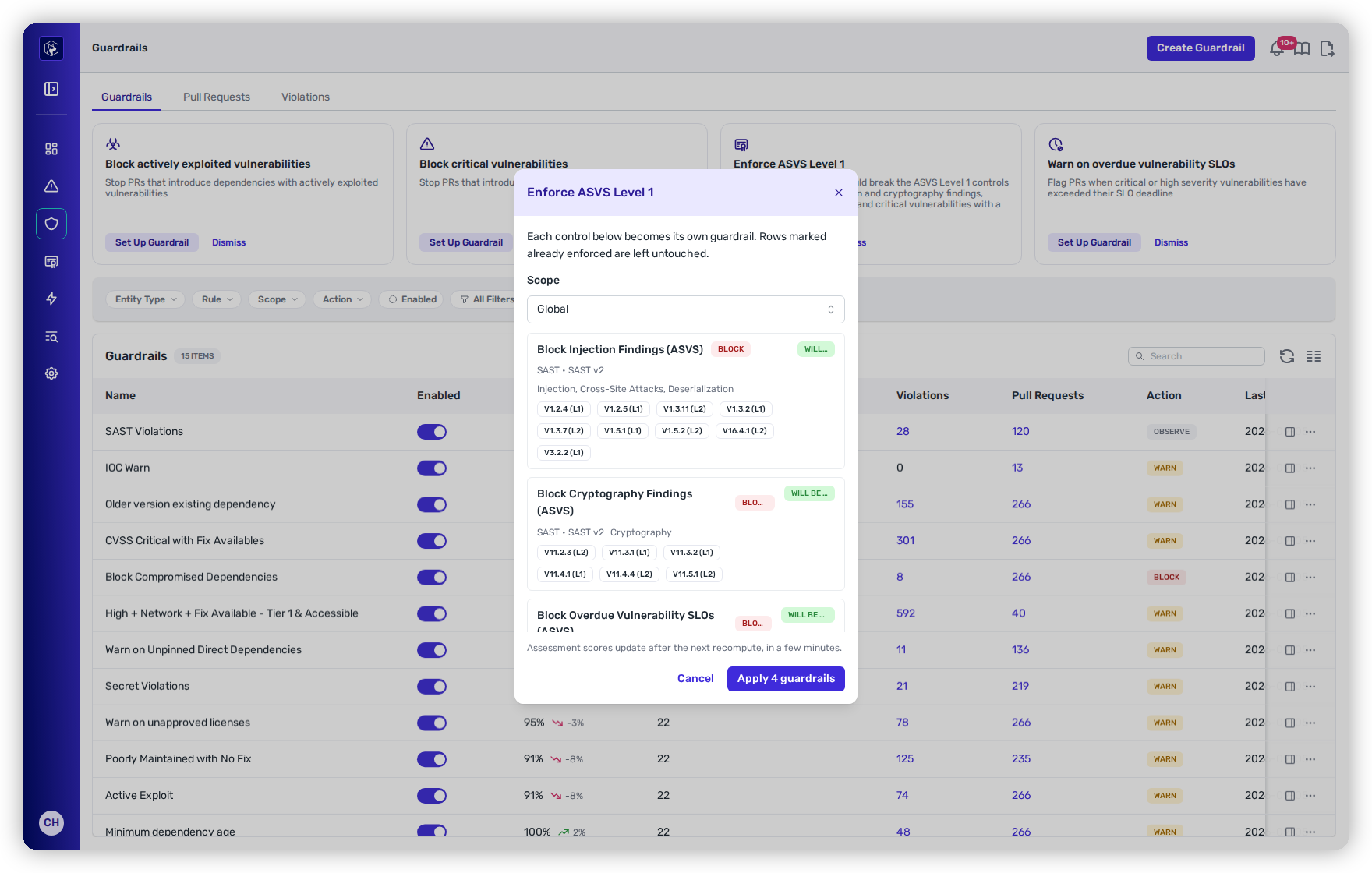Expand the Action filter dropdown
Image resolution: width=1372 pixels, height=873 pixels.
coord(342,299)
